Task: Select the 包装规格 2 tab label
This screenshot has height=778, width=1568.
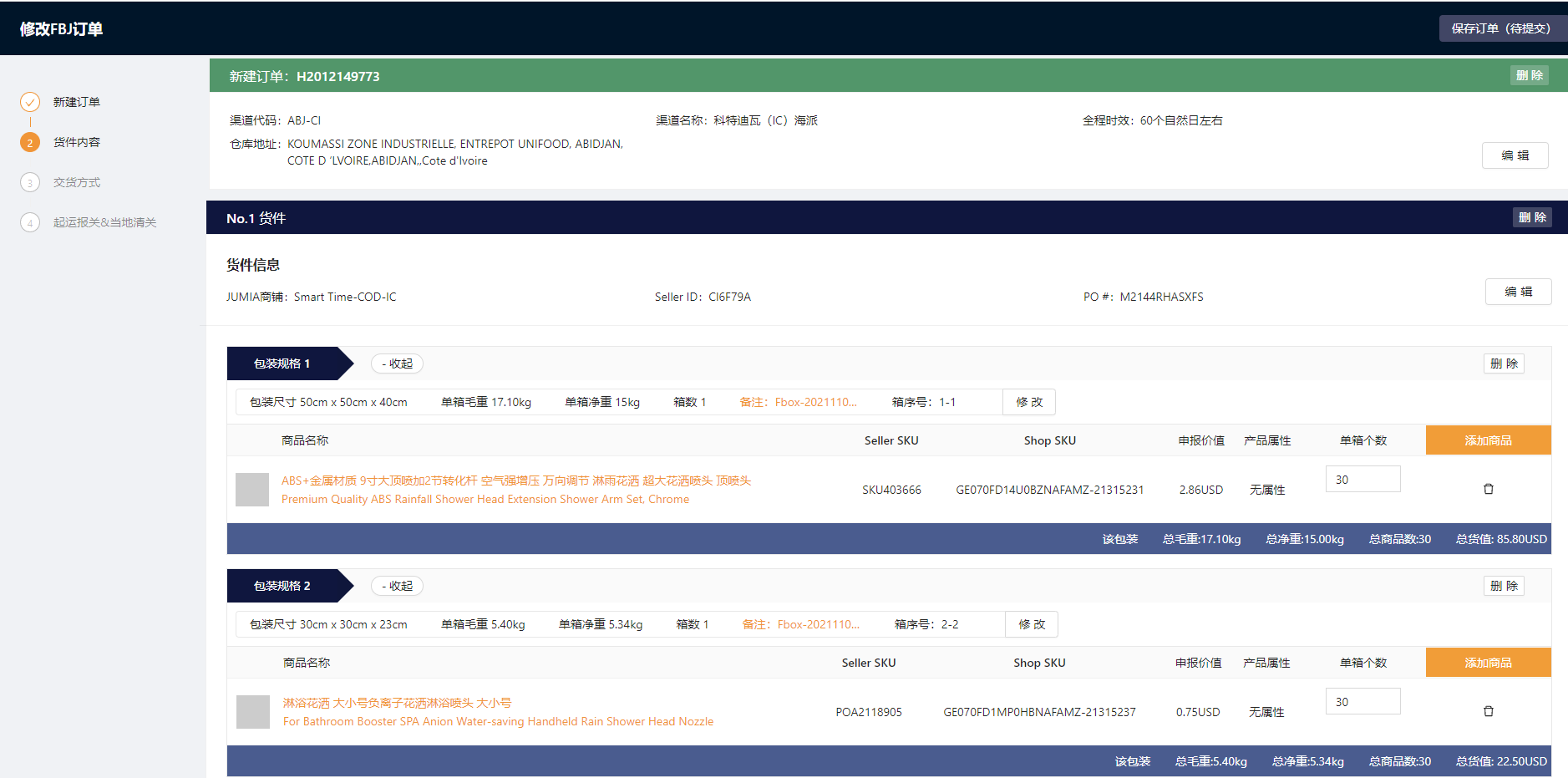Action: click(x=282, y=586)
